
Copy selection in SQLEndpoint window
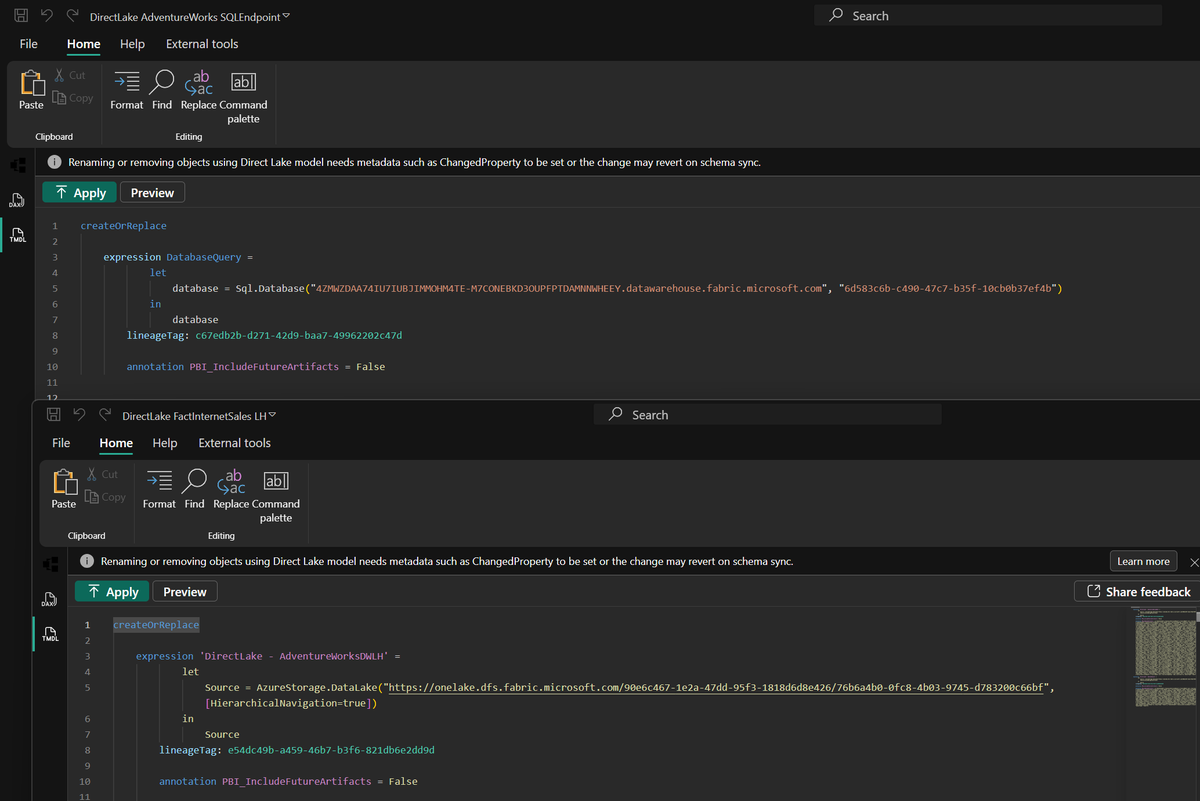pyautogui.click(x=72, y=98)
